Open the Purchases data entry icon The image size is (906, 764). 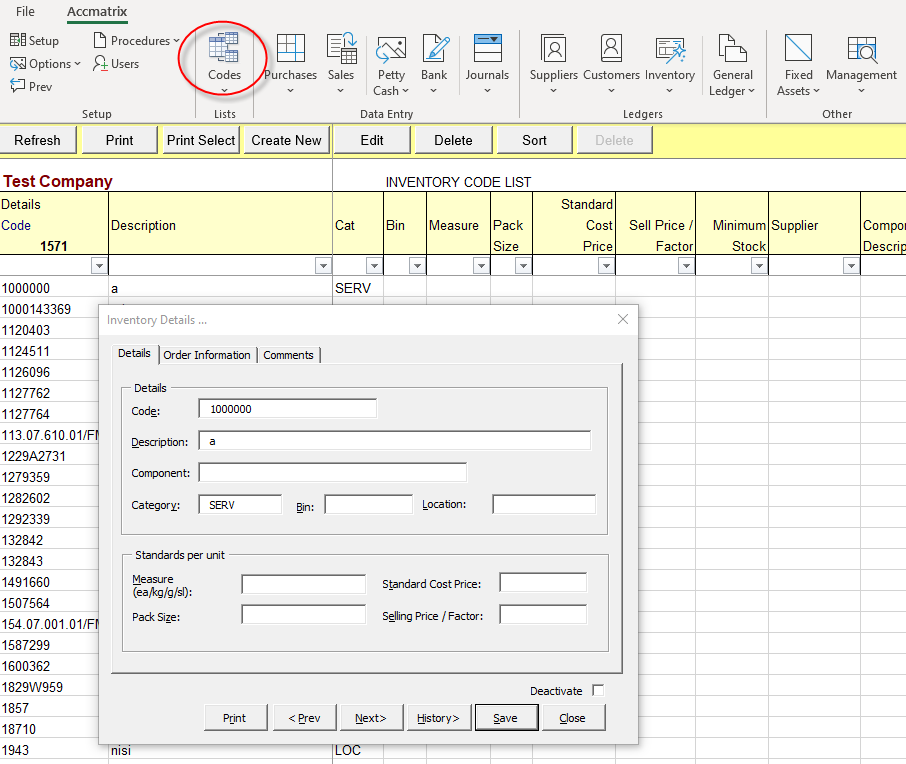290,58
